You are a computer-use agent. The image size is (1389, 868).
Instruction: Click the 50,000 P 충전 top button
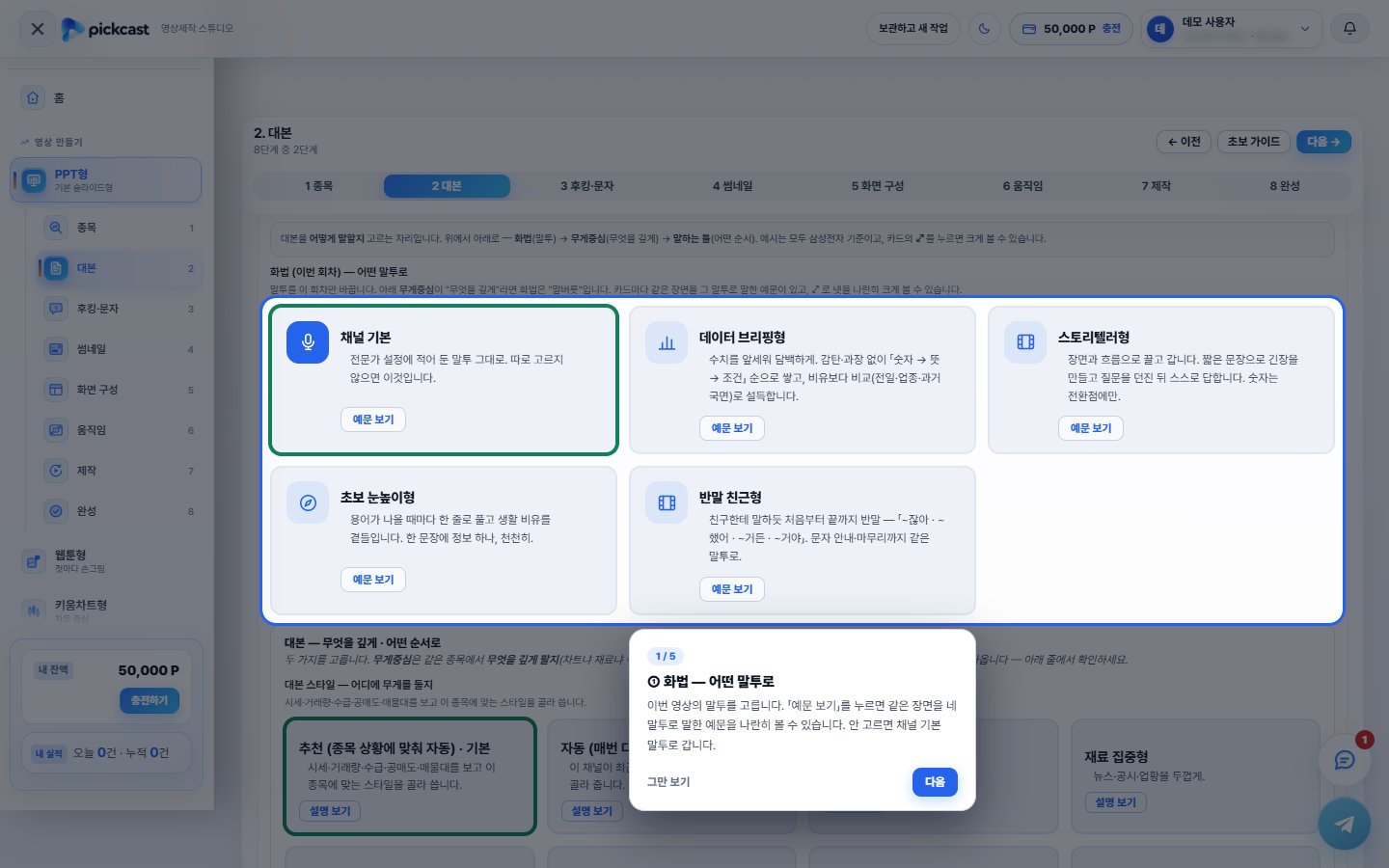click(x=1071, y=29)
